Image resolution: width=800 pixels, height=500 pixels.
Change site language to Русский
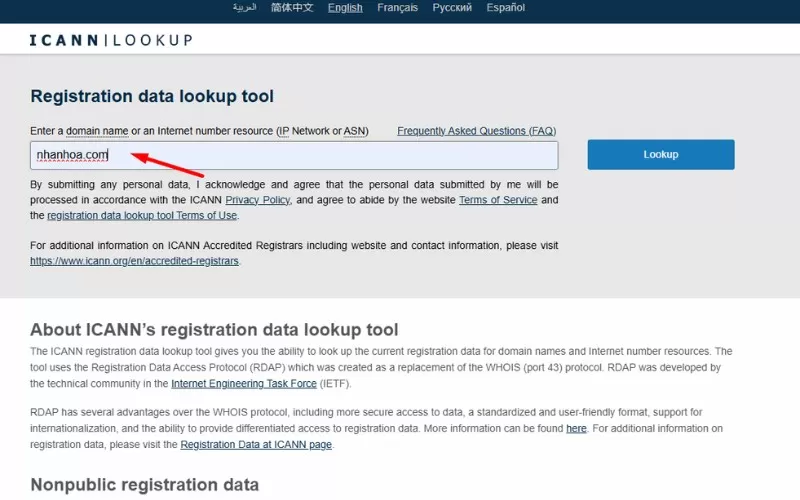click(452, 8)
